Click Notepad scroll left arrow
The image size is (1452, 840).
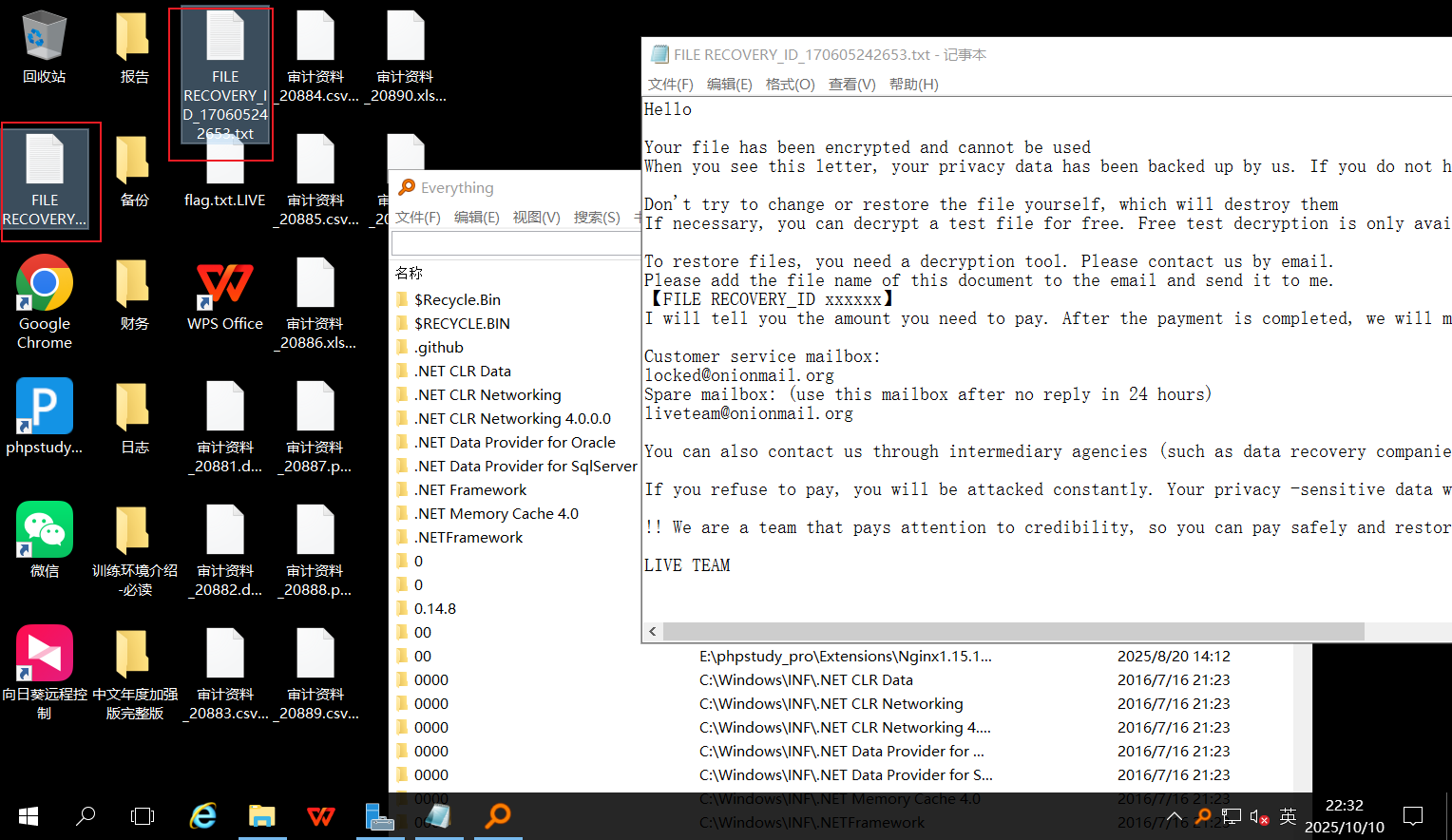[653, 632]
